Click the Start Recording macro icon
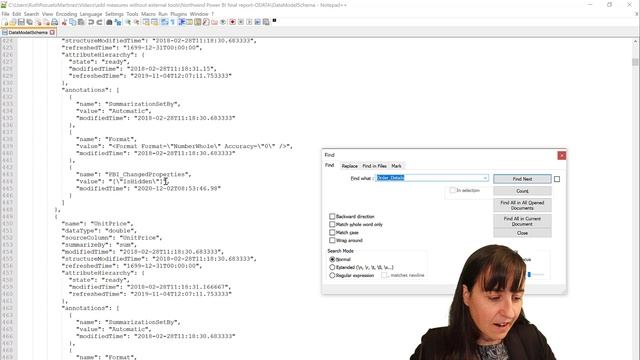Viewport: 640px width, 360px height. click(232, 22)
